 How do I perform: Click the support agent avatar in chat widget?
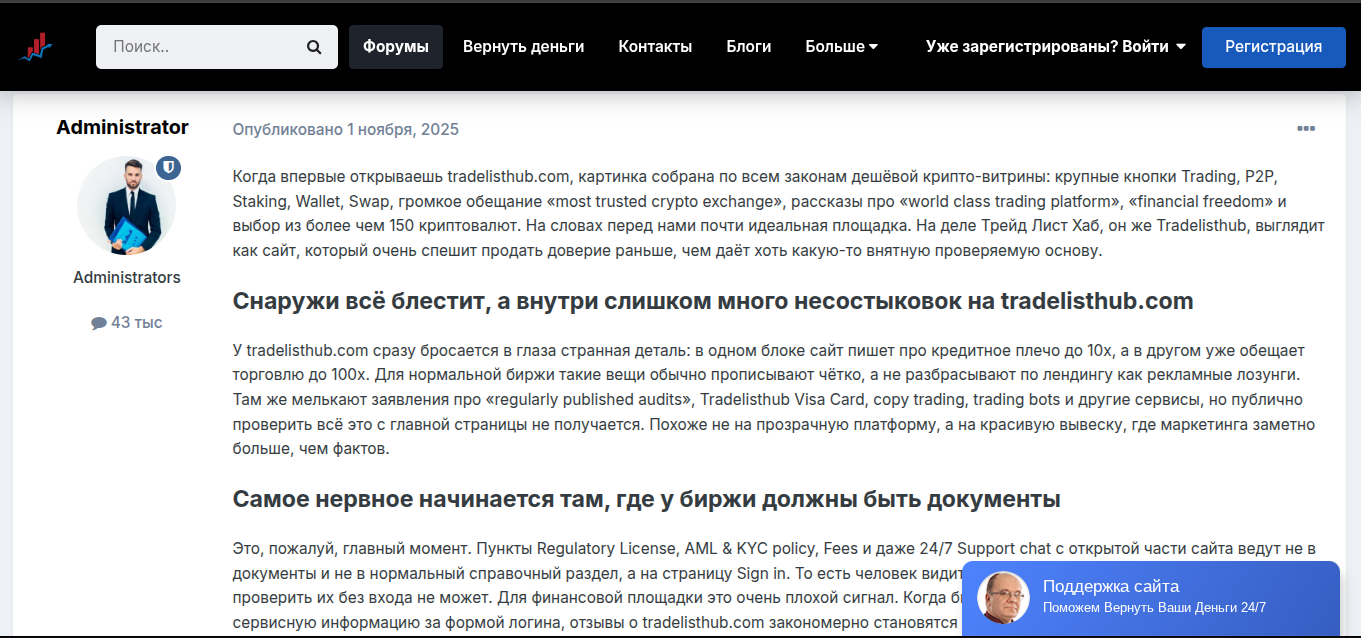[1003, 598]
